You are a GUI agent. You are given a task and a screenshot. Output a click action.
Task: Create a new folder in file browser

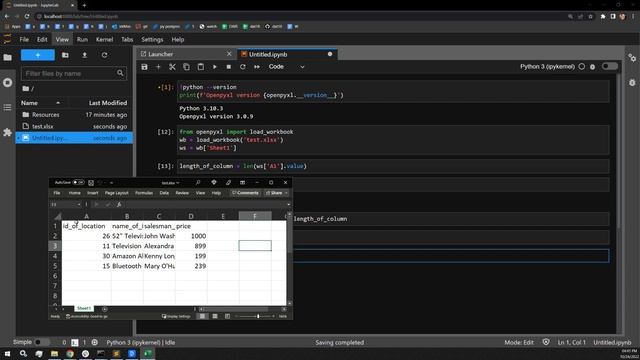(65, 55)
